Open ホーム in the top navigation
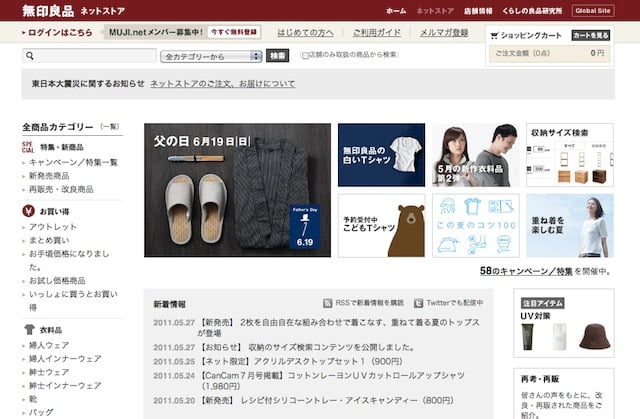640x419 pixels. coord(396,11)
